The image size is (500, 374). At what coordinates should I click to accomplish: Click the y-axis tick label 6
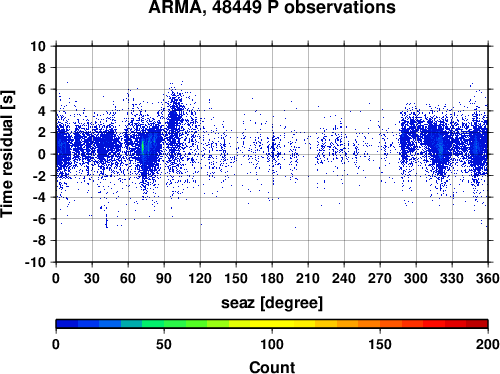point(42,89)
